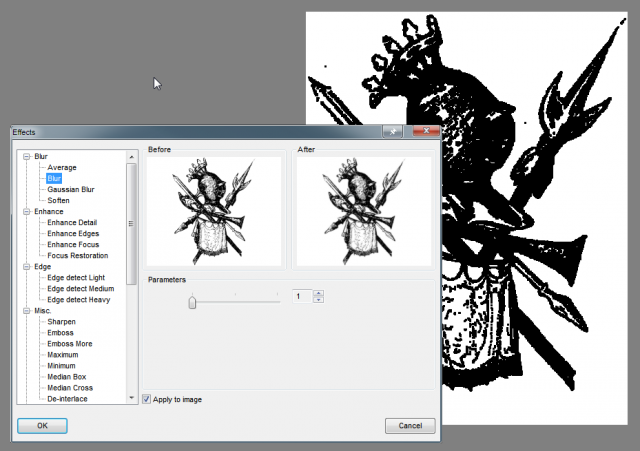
Task: Click the parameter value input field
Action: (x=302, y=296)
